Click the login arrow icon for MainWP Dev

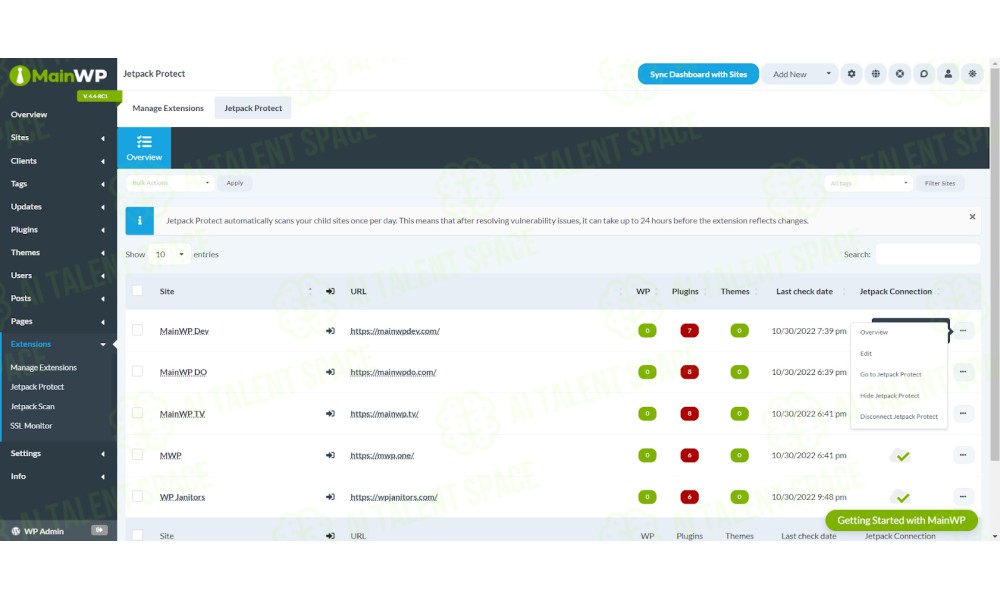pos(330,331)
